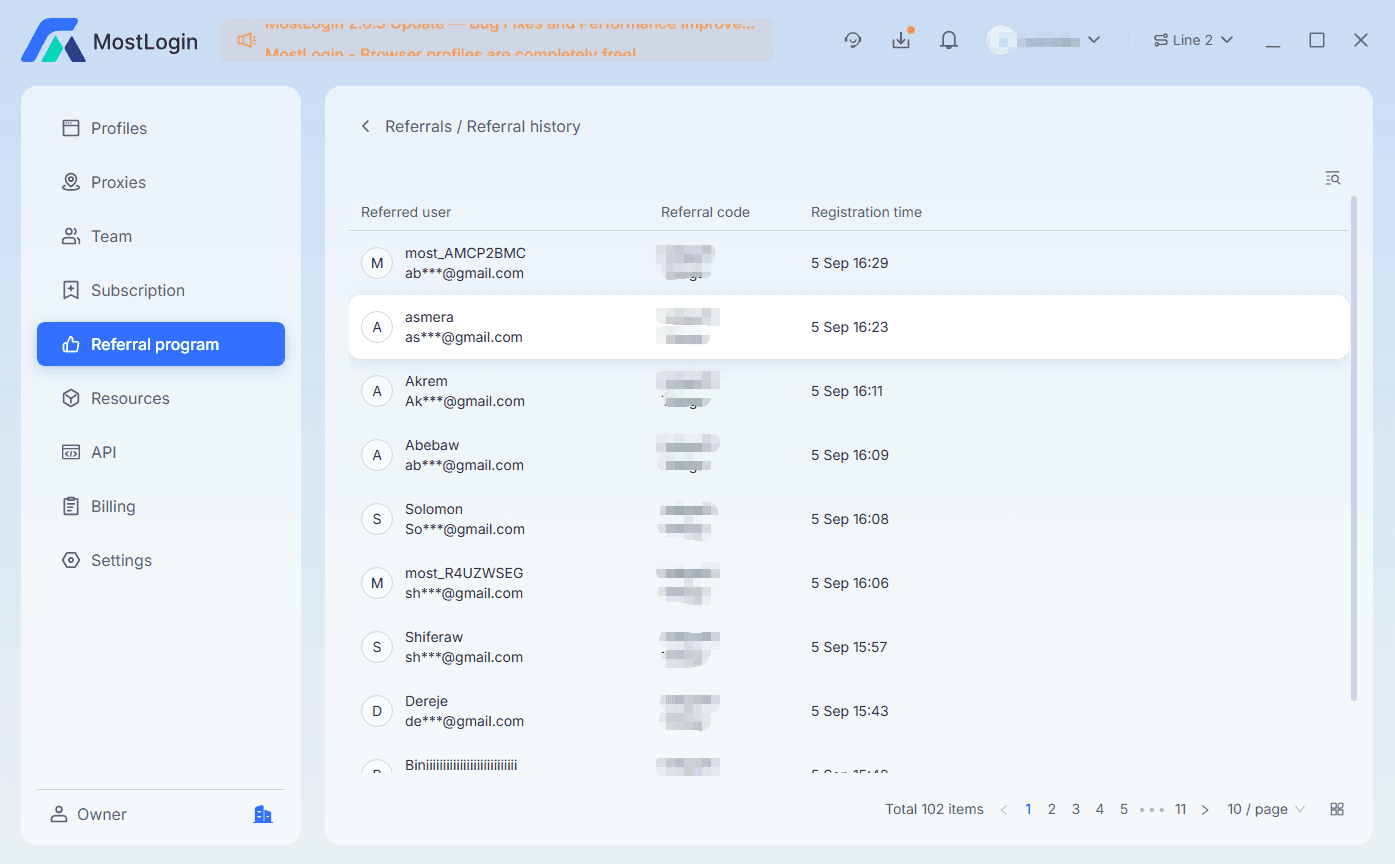
Task: Select page 1 in pagination
Action: [1028, 809]
